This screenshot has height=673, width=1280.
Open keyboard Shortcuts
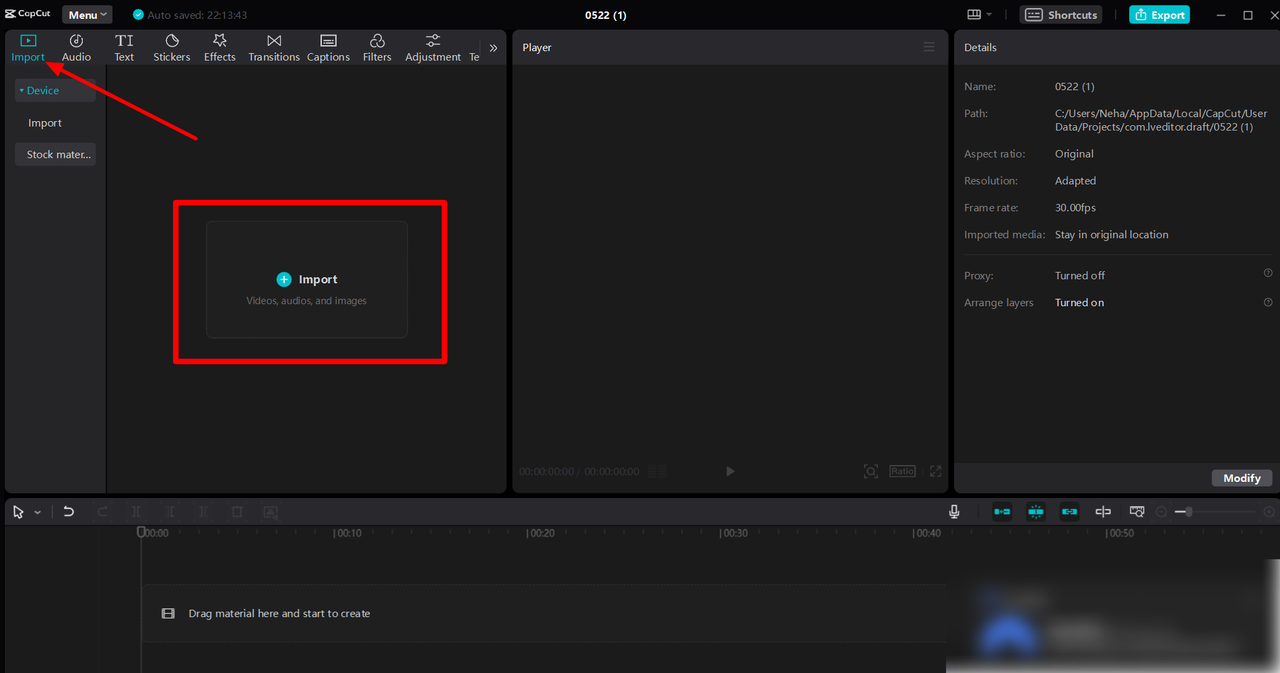point(1061,15)
